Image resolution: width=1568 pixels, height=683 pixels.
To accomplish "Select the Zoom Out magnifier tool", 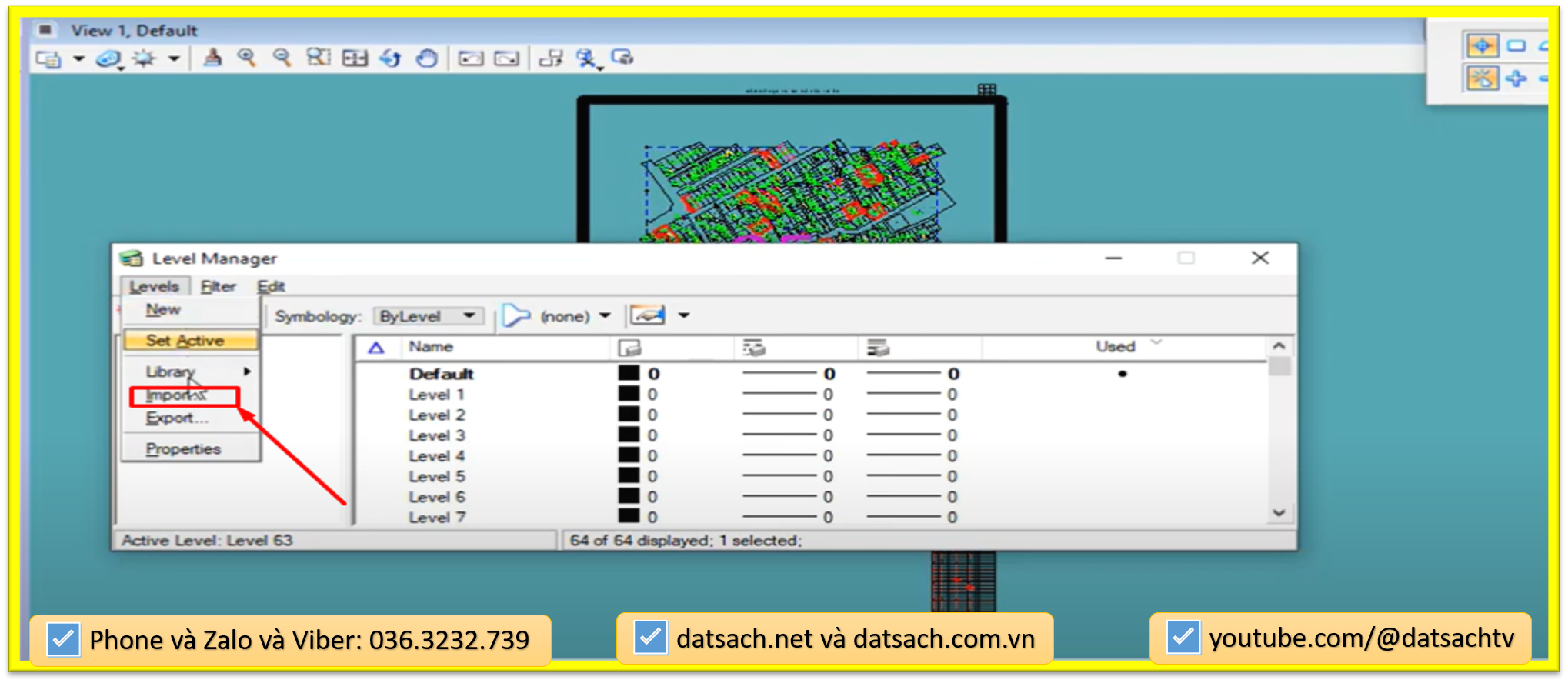I will (282, 58).
